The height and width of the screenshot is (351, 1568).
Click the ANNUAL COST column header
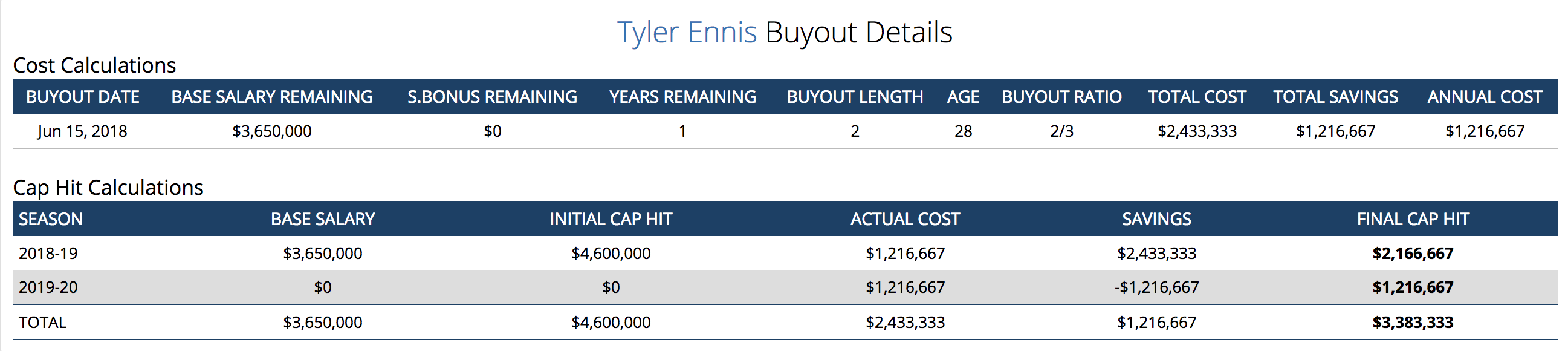1485,97
